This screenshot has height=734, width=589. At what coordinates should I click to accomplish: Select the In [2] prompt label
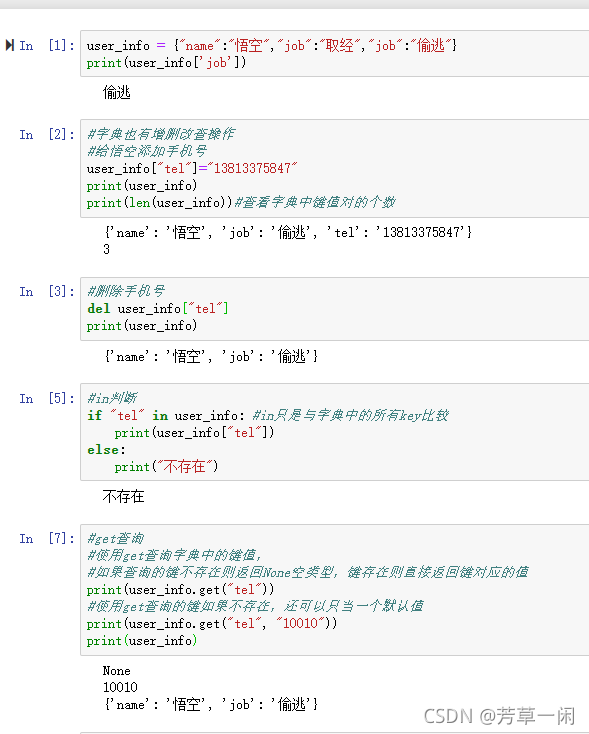(x=47, y=135)
